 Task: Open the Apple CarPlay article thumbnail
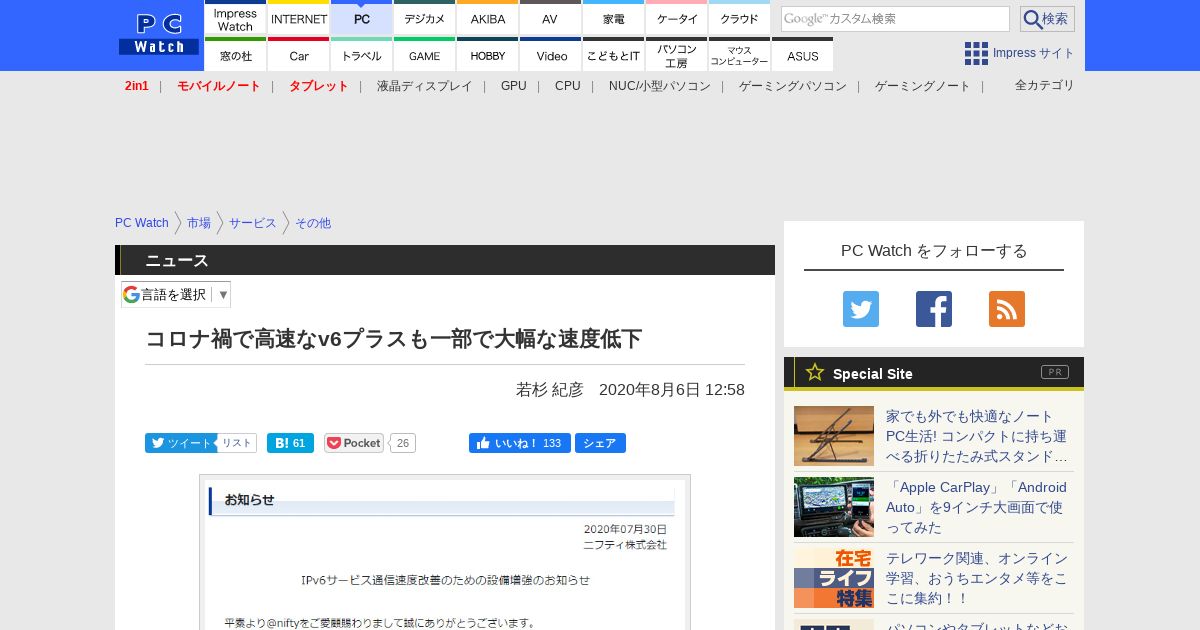click(834, 507)
